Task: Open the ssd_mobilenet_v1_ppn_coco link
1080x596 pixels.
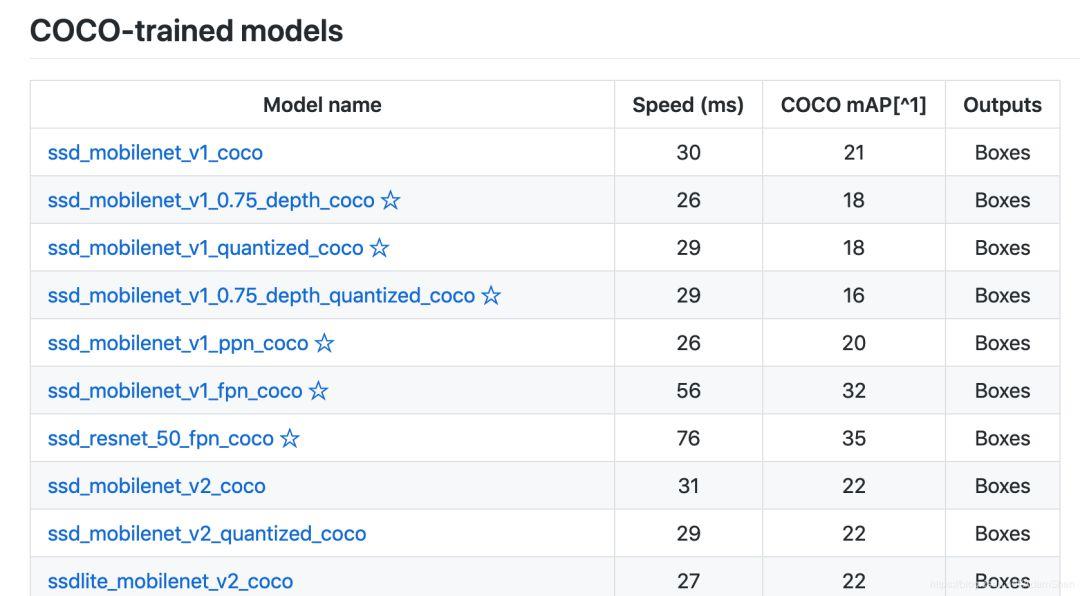Action: point(178,343)
